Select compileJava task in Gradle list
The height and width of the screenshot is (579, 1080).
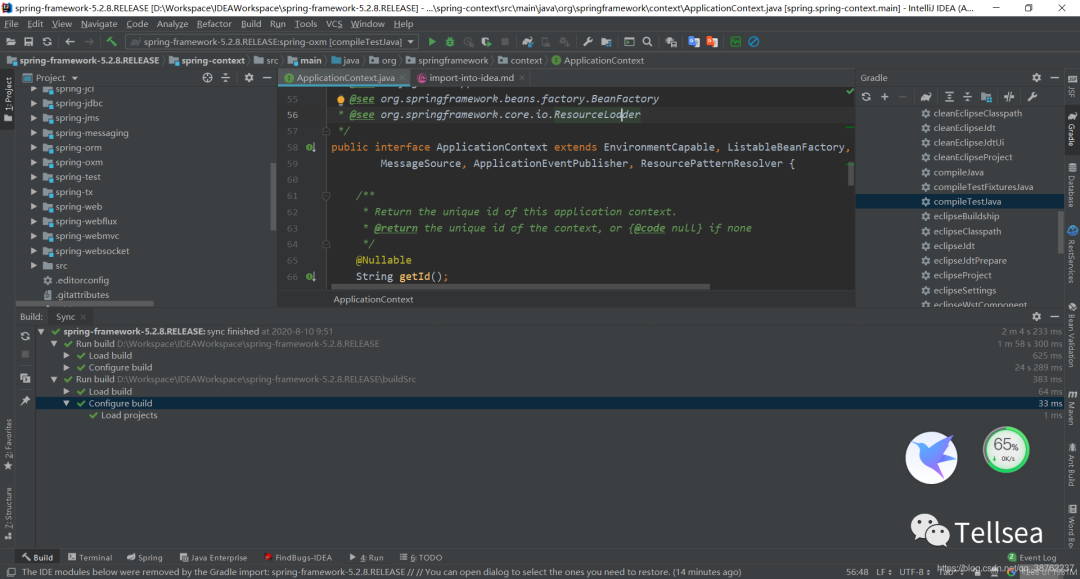point(958,172)
